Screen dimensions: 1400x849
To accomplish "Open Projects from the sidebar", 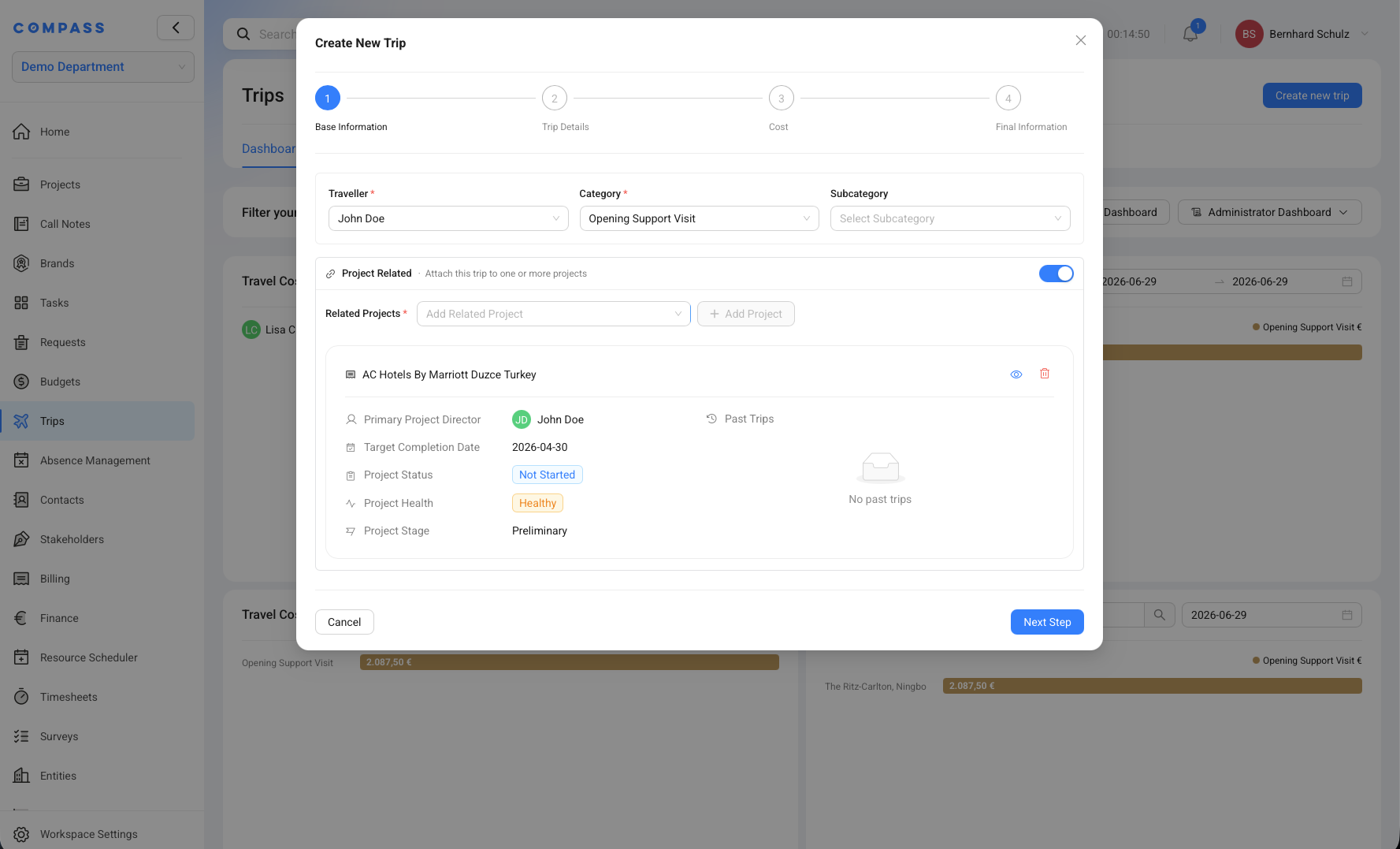I will (97, 184).
